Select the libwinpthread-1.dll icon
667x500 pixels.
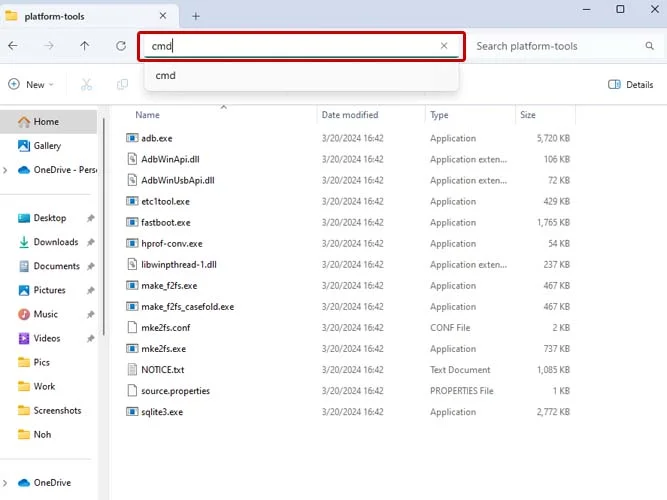(x=132, y=264)
